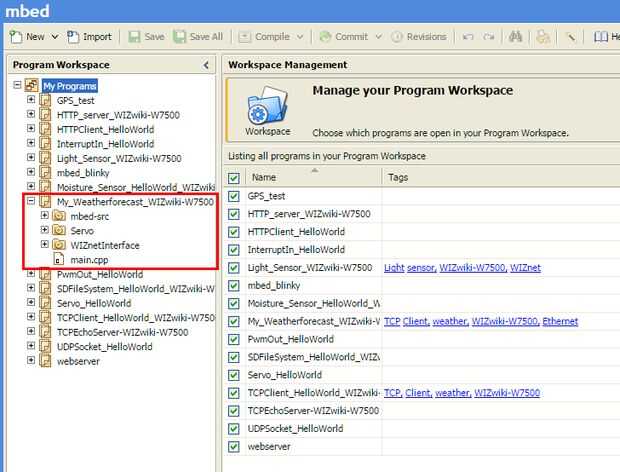Open the Commit dropdown arrow
620x472 pixels.
[x=378, y=37]
